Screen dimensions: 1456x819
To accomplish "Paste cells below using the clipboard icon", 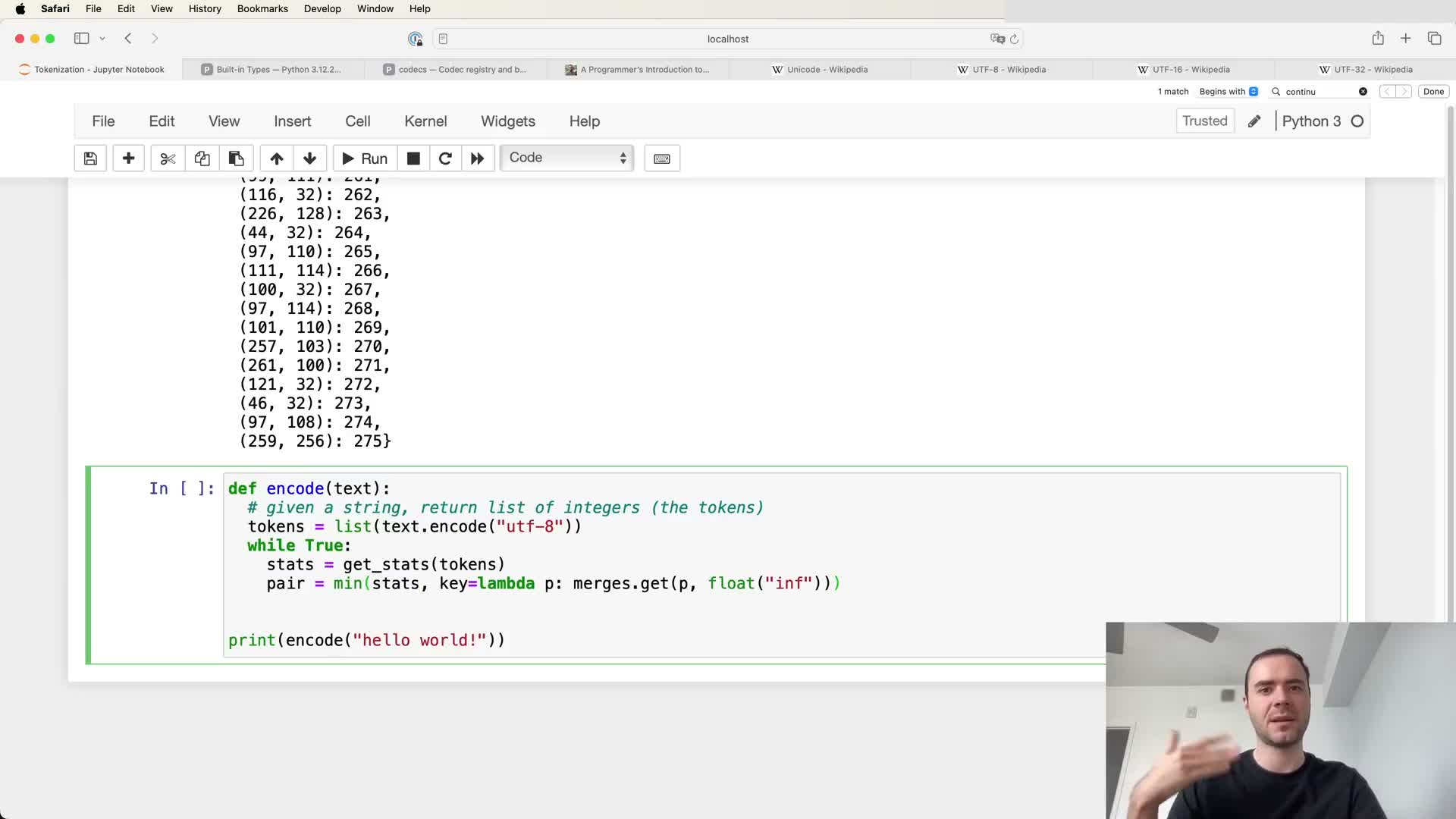I will (236, 158).
